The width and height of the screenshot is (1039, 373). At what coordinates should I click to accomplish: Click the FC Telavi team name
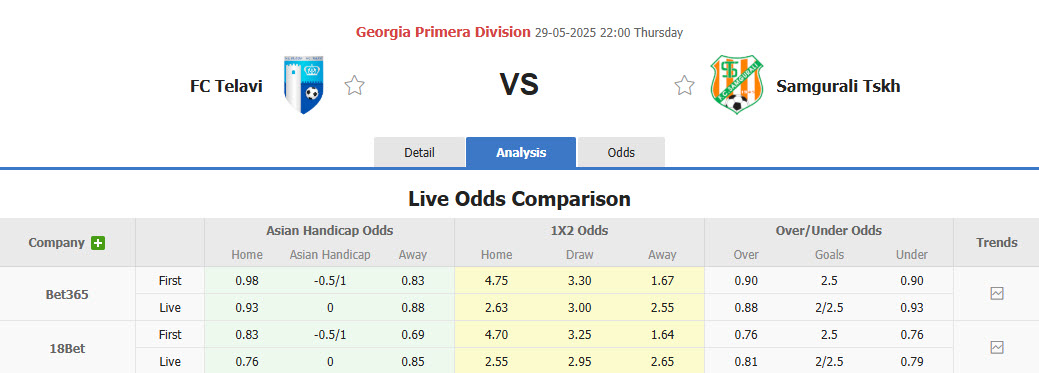point(226,85)
